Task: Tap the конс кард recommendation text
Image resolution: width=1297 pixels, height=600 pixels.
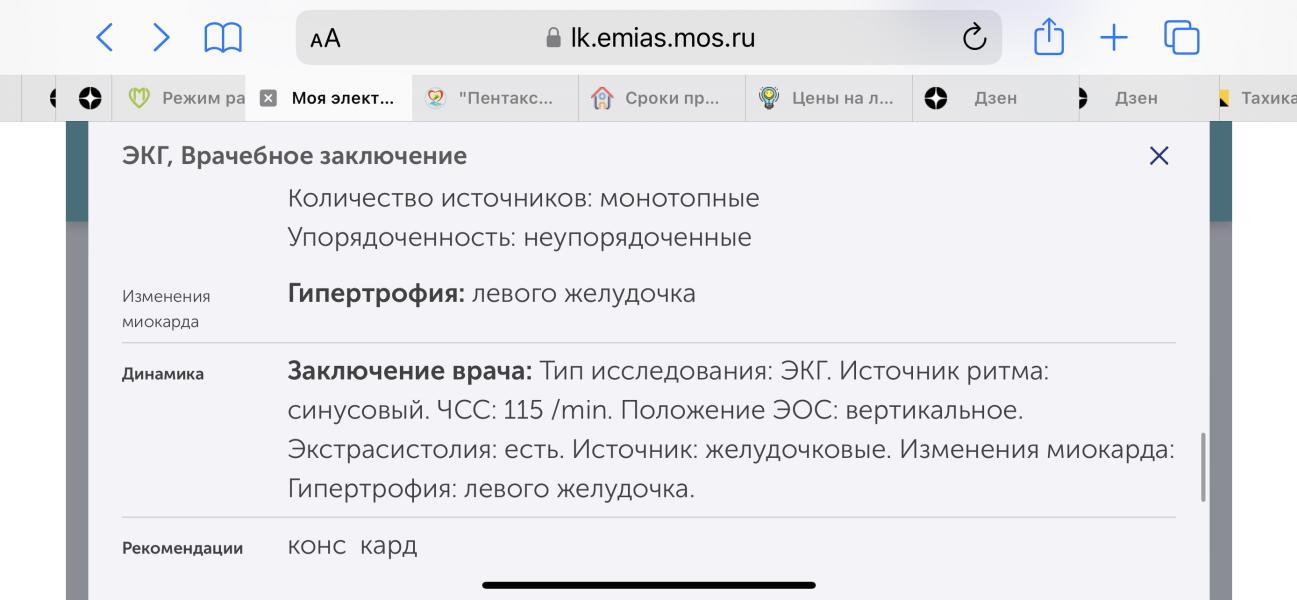Action: click(x=352, y=547)
